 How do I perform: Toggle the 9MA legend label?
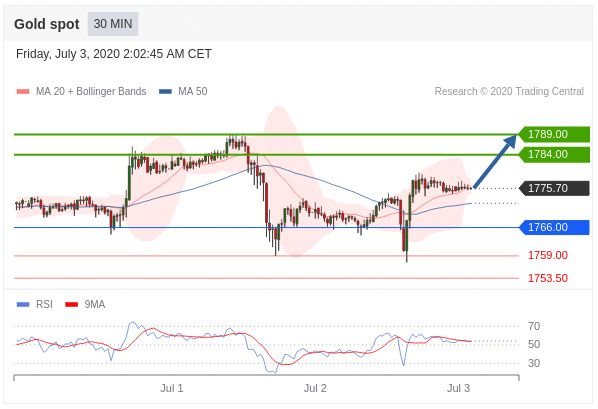point(95,304)
